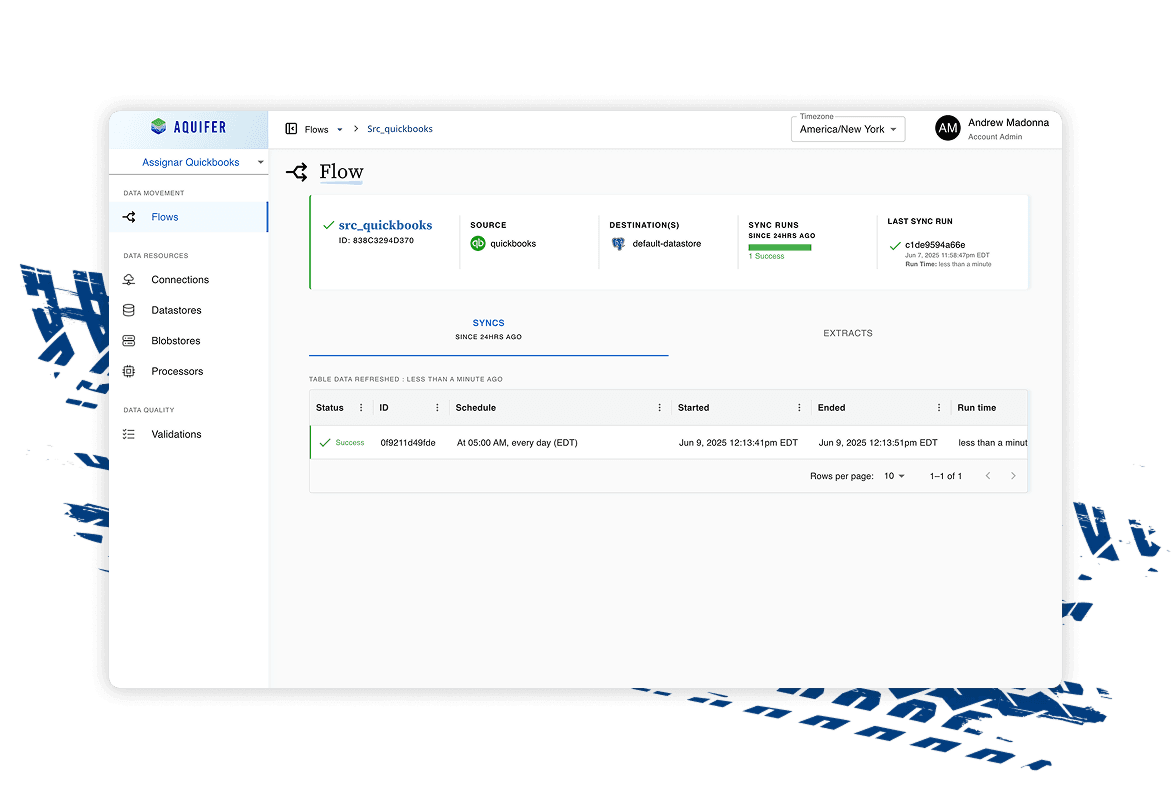Click the Flows breadcrumb link
The image size is (1171, 806).
[317, 129]
